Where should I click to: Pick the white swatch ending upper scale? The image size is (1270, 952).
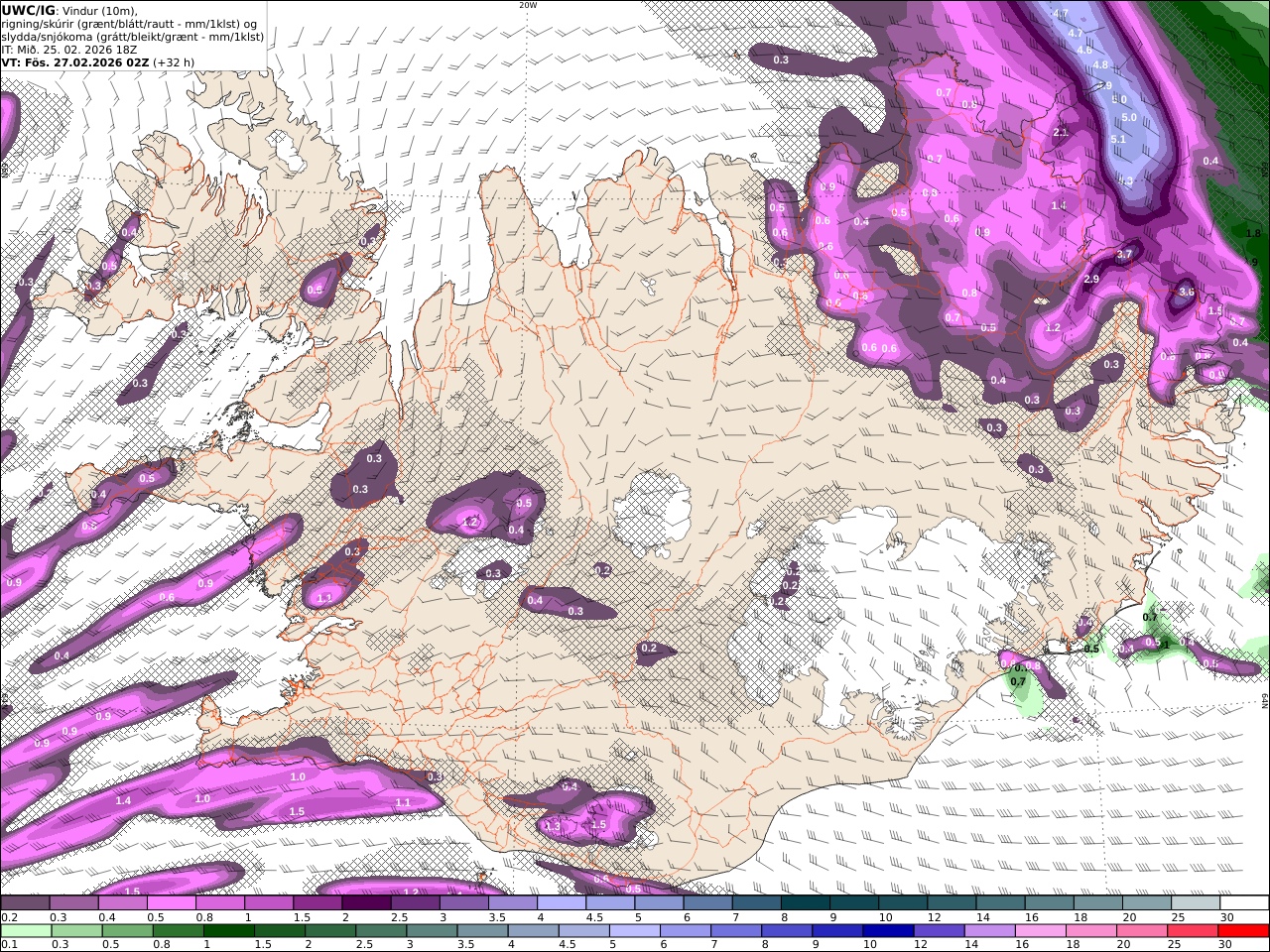click(1244, 903)
